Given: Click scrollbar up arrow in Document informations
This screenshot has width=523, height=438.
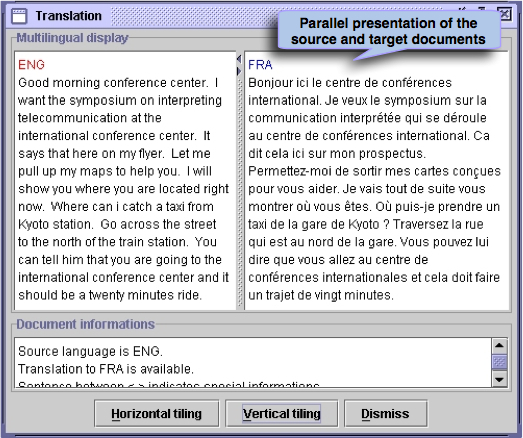Looking at the screenshot, I should point(499,346).
